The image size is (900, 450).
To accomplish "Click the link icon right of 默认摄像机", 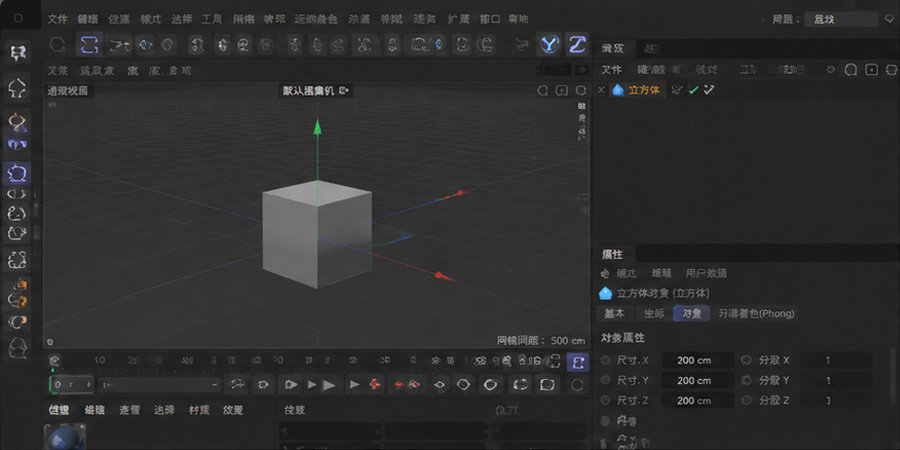I will click(x=344, y=90).
